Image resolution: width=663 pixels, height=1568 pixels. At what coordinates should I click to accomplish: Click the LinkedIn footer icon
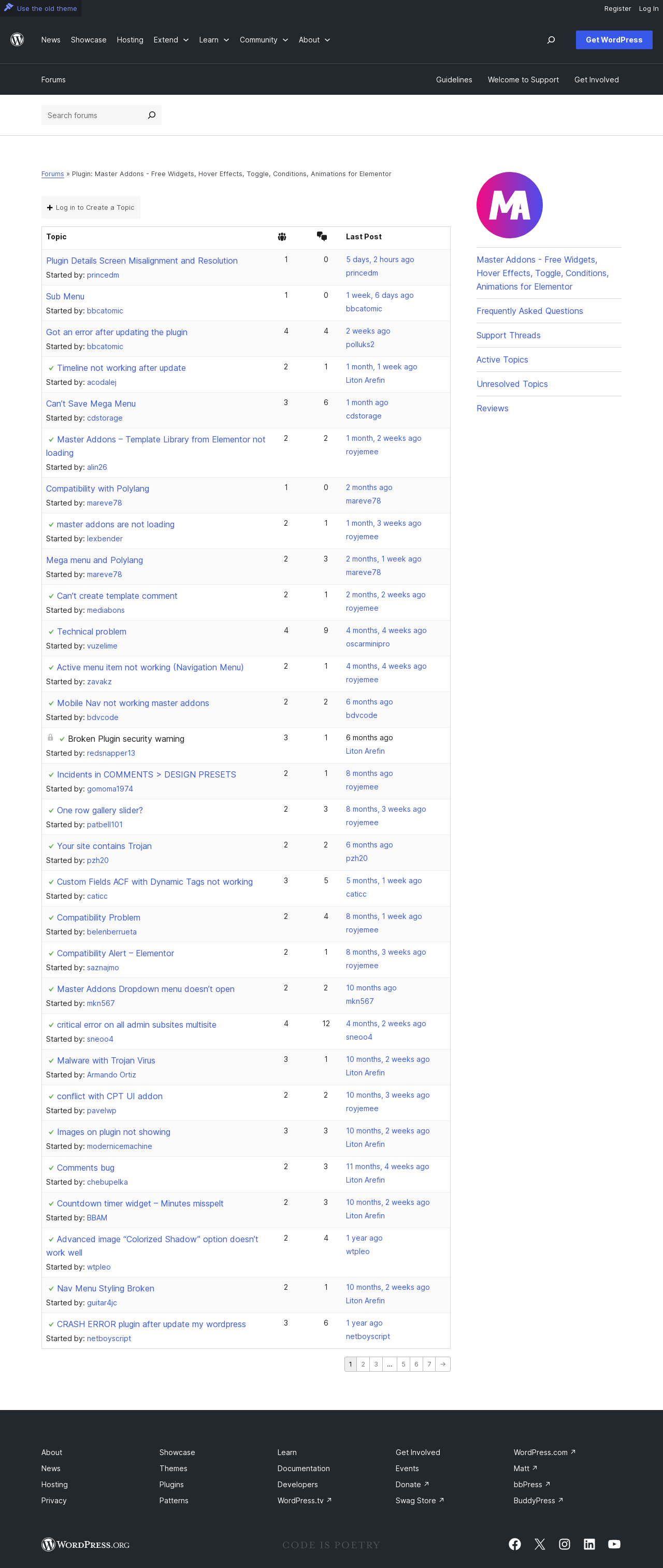(x=589, y=1544)
